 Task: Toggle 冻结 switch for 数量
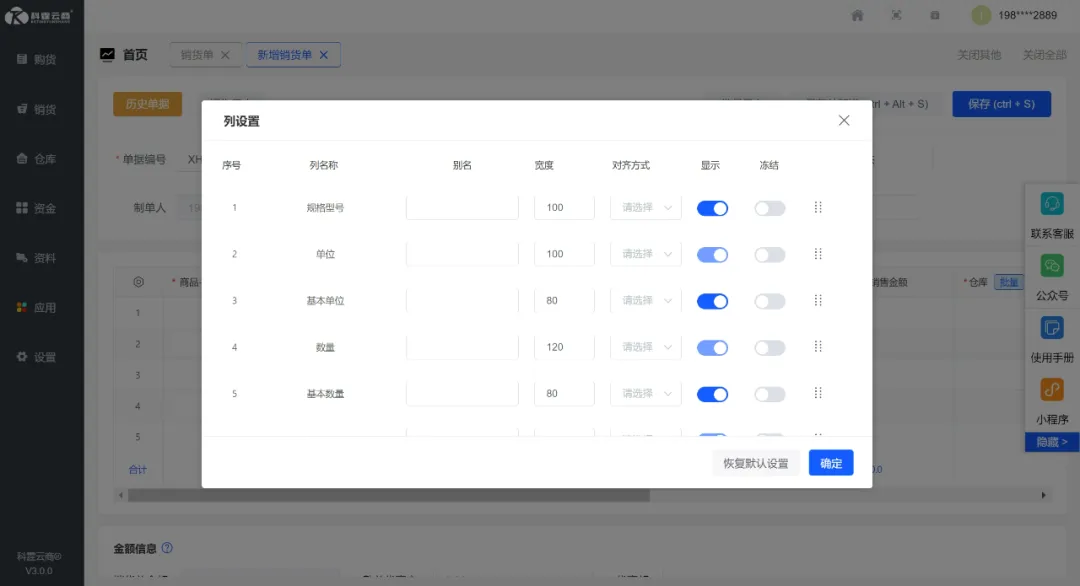coord(769,348)
